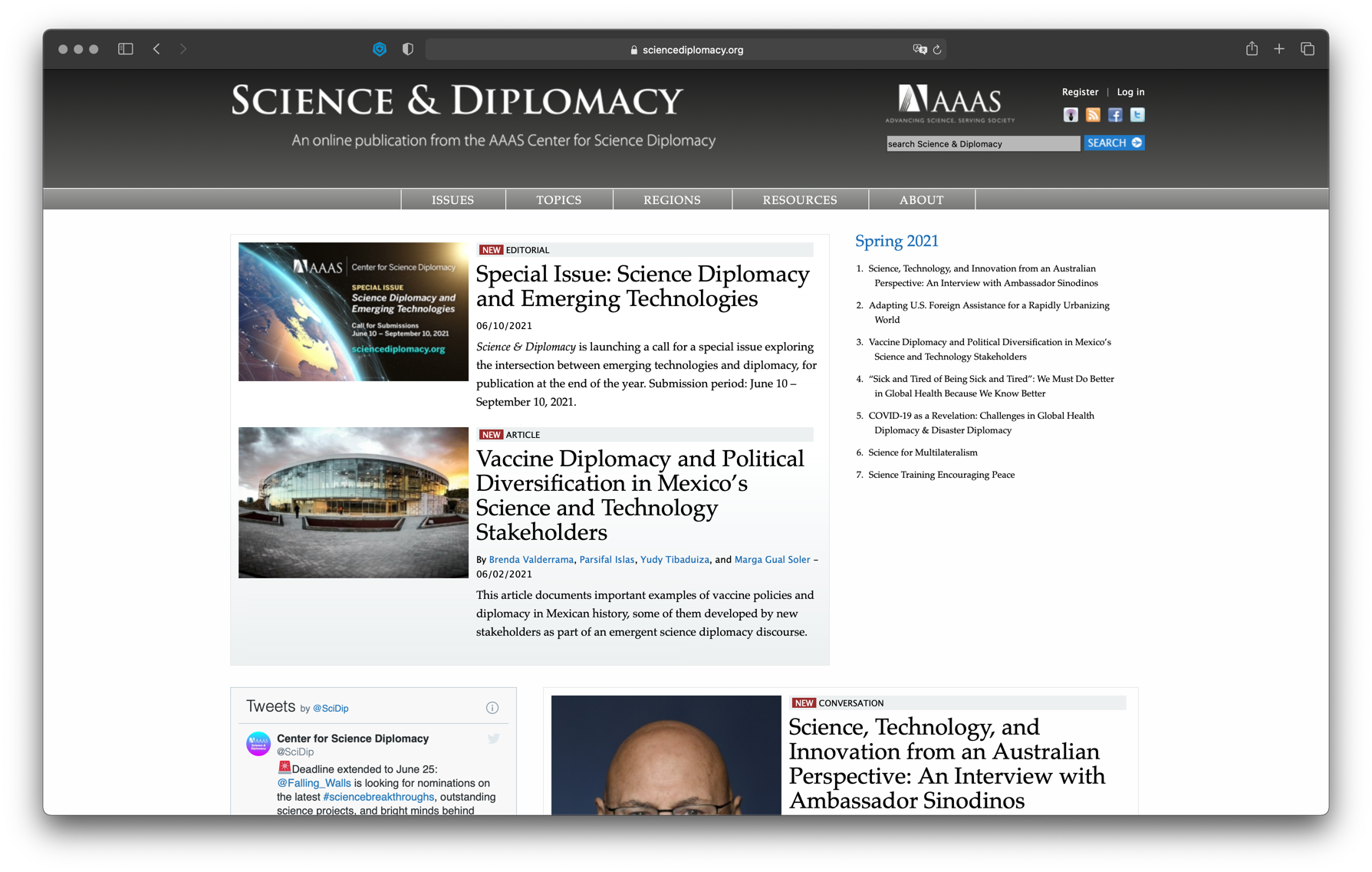Expand the REGIONS navigation menu

pyautogui.click(x=672, y=200)
